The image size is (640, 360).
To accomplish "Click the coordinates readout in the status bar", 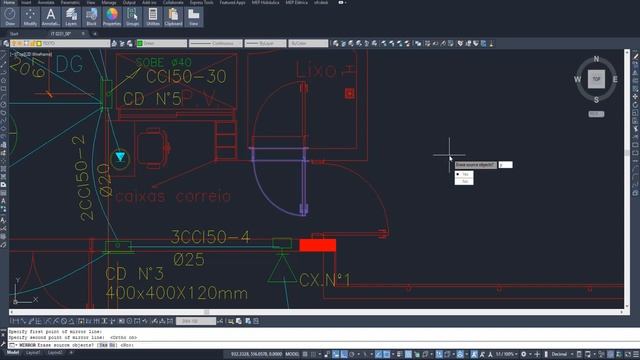I will tap(256, 354).
